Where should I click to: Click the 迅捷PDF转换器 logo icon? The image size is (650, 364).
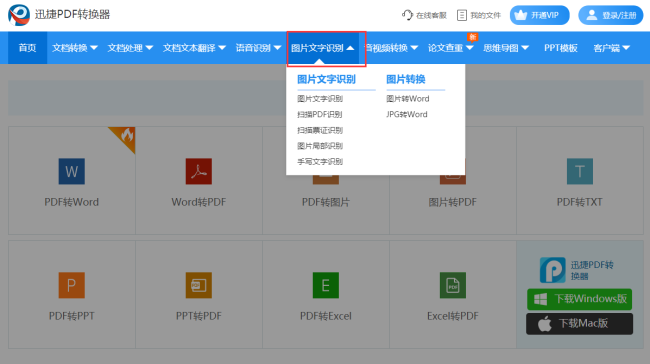pos(19,15)
